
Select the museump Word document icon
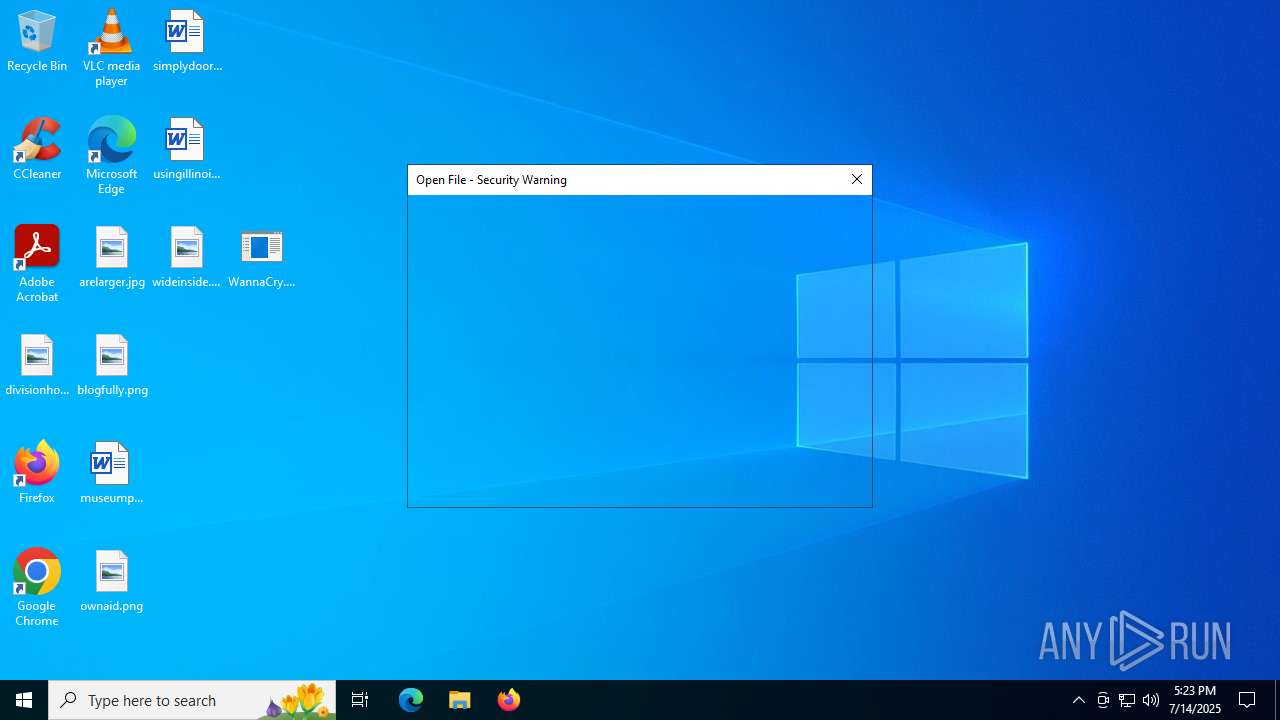tap(111, 473)
